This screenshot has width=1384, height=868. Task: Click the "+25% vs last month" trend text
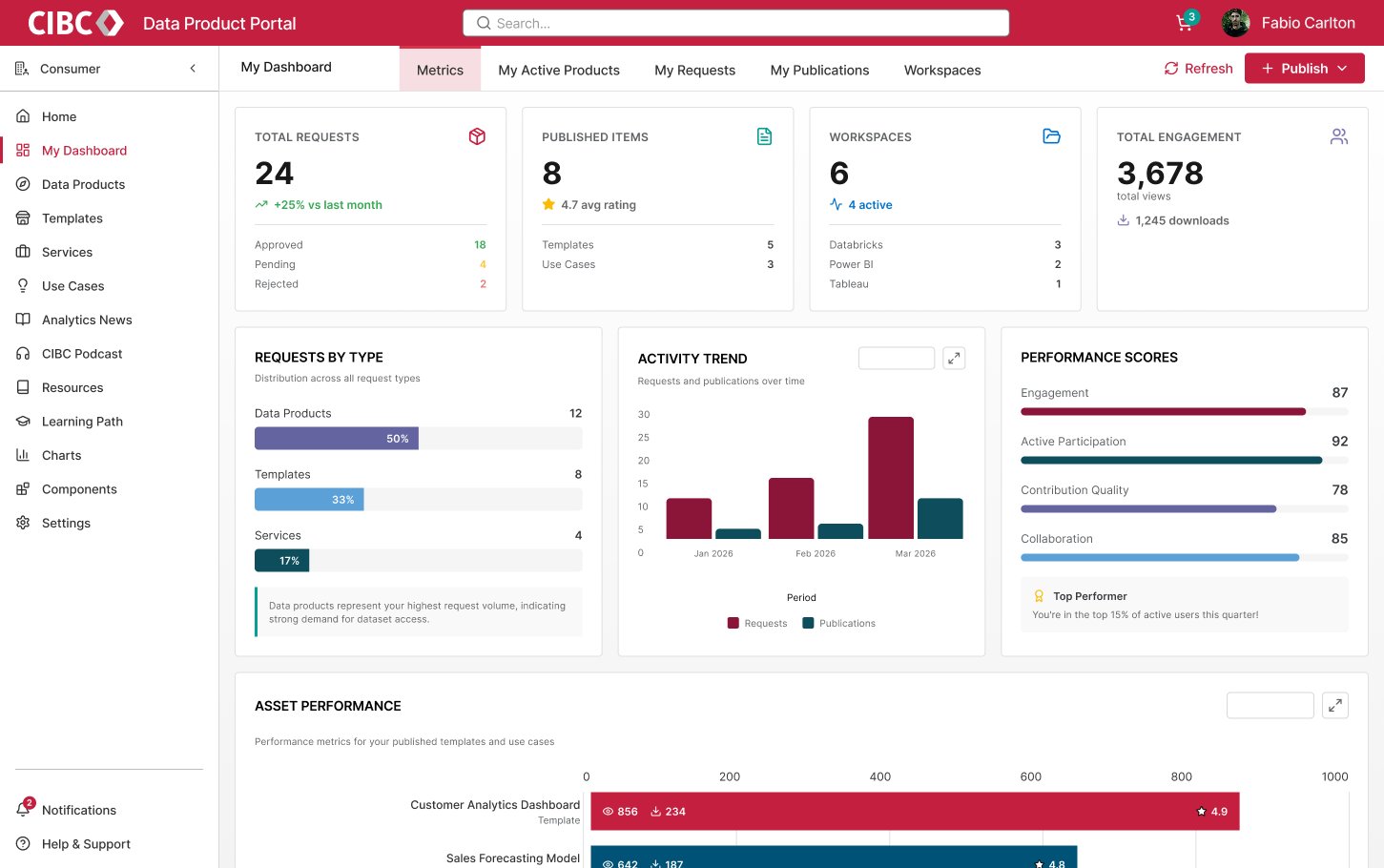(328, 205)
